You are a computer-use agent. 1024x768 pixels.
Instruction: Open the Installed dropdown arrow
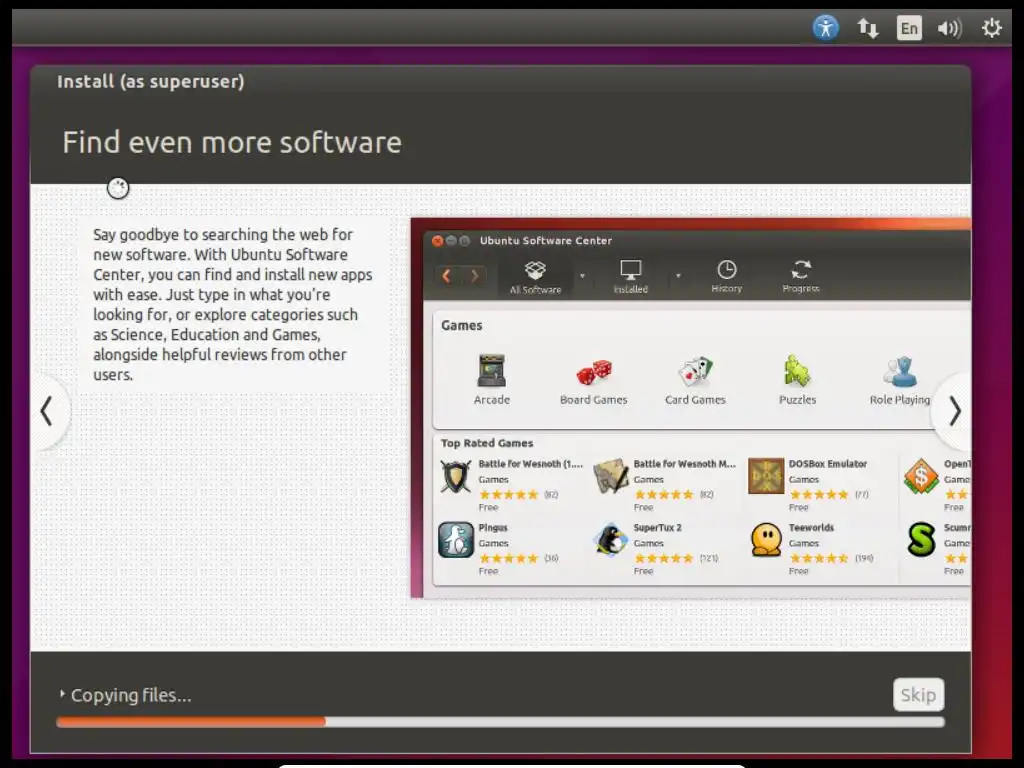pyautogui.click(x=679, y=276)
